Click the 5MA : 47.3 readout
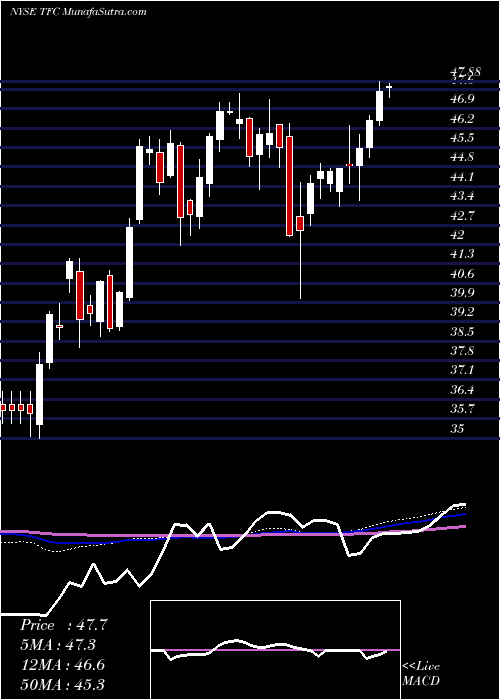Image resolution: width=500 pixels, height=700 pixels. coord(58,645)
